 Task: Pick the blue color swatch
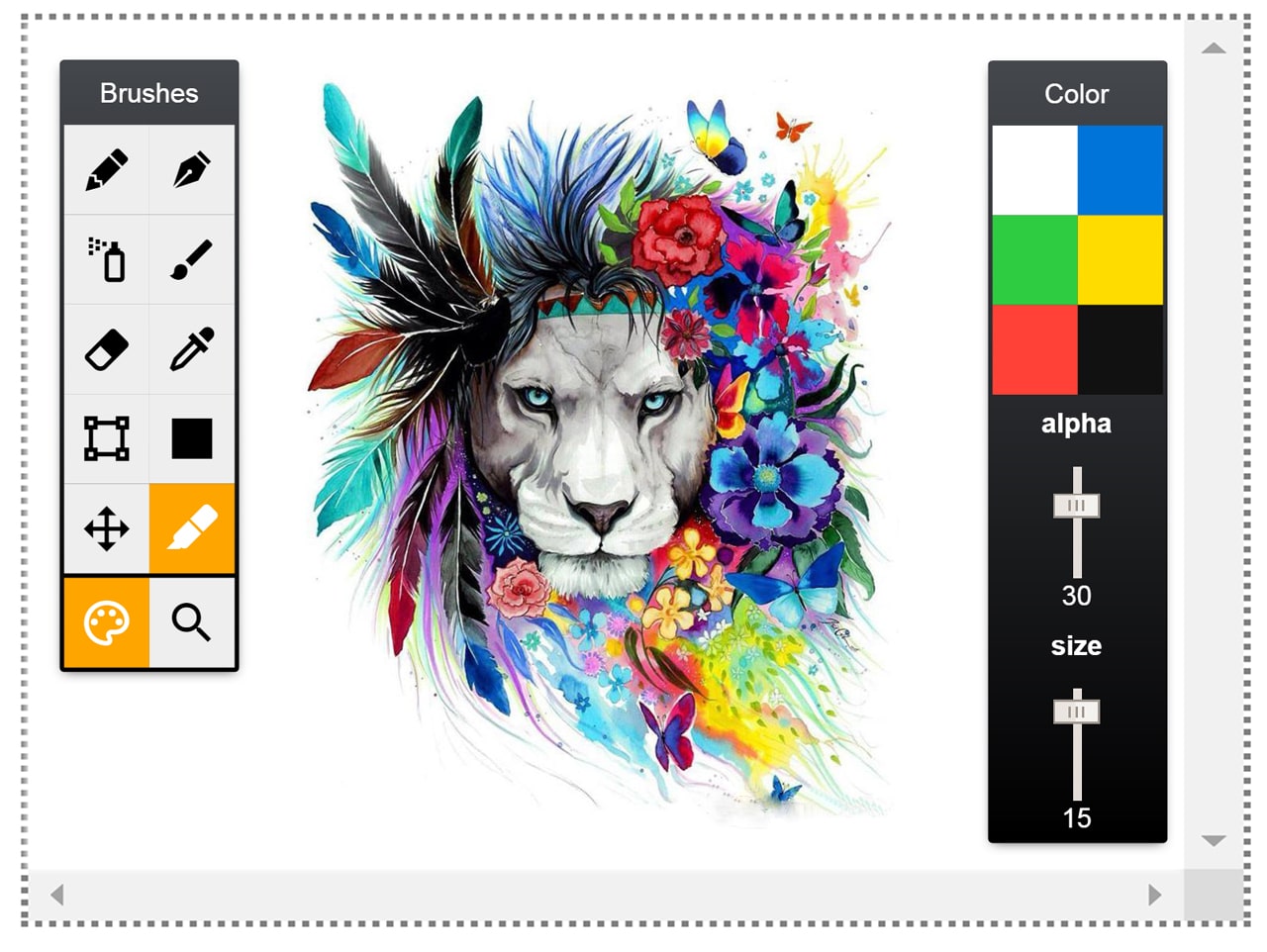[x=1120, y=170]
